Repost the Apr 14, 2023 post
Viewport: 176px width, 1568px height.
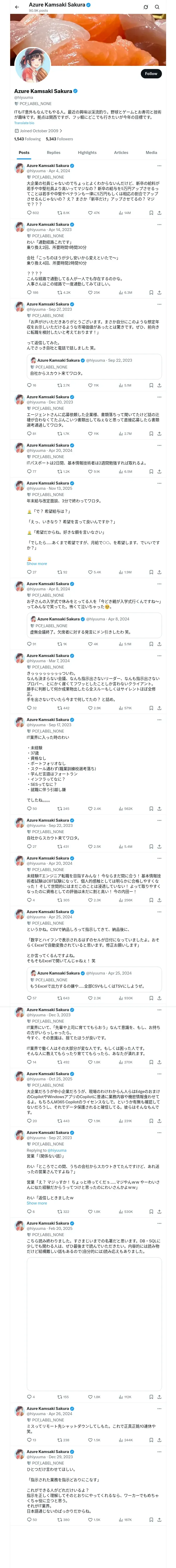(x=59, y=292)
